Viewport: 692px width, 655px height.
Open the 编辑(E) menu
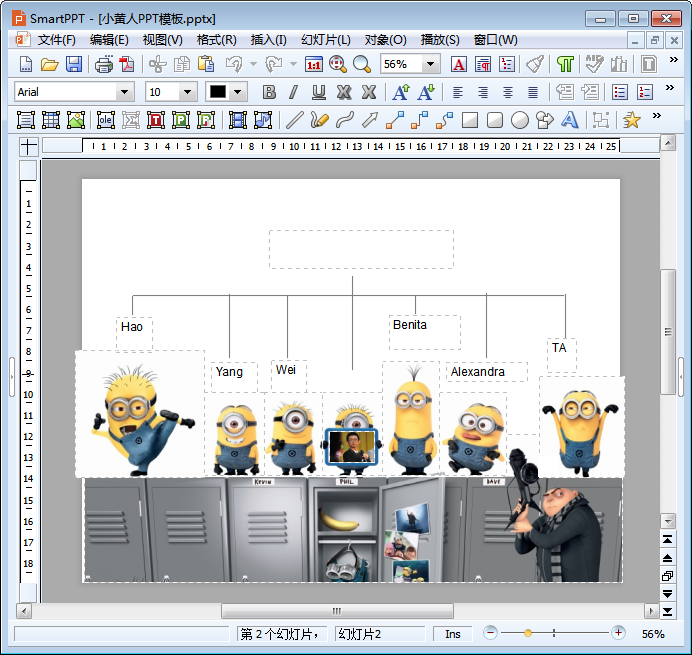tap(109, 40)
